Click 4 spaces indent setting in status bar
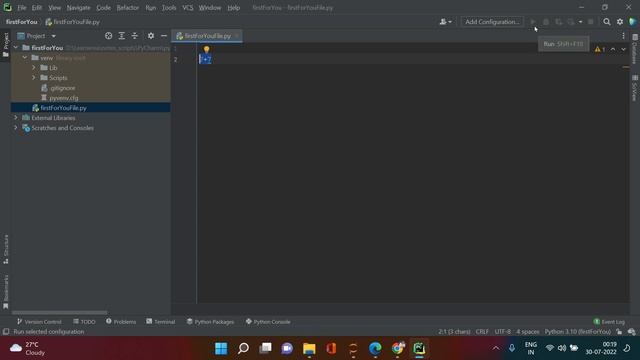Viewport: 640px width, 360px height. [x=527, y=332]
